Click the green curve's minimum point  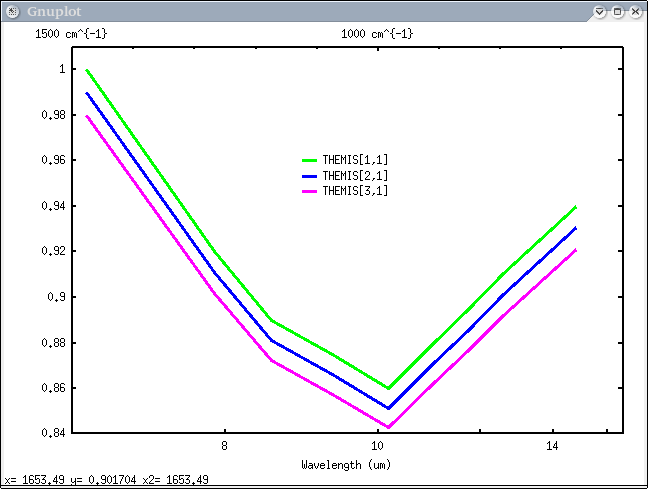click(x=388, y=388)
